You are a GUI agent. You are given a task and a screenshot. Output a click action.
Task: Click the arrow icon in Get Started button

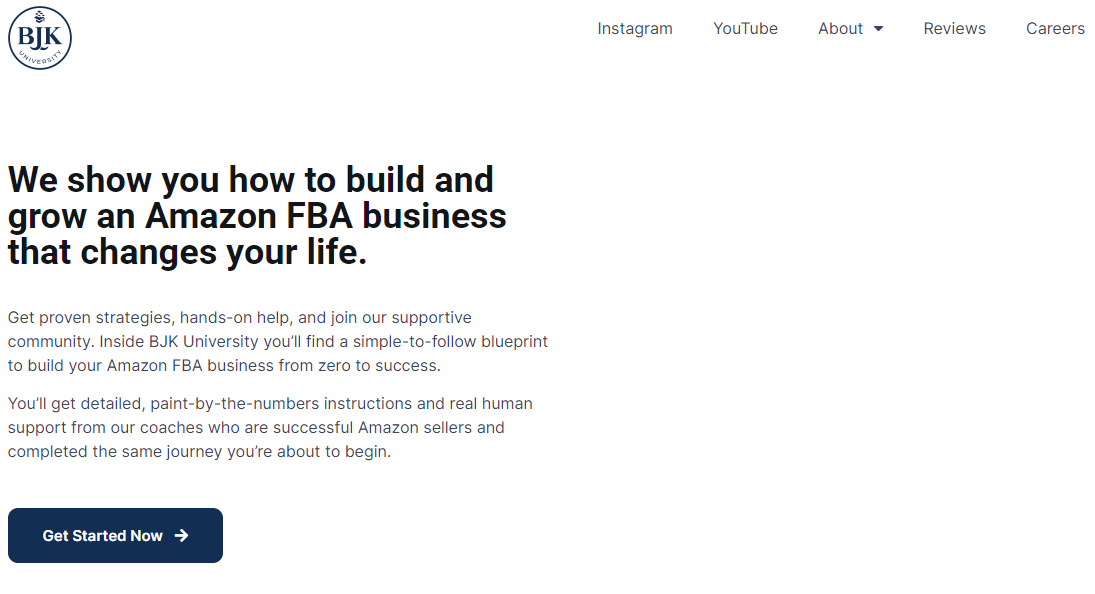click(x=182, y=535)
